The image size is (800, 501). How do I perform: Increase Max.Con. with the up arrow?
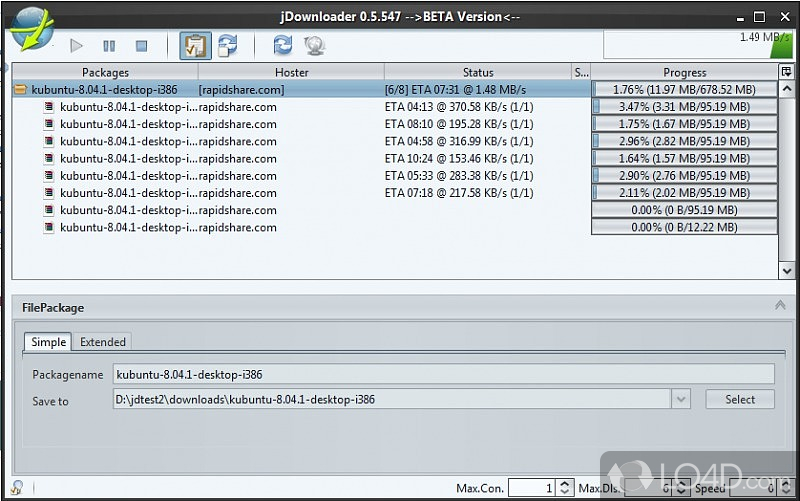pyautogui.click(x=564, y=484)
